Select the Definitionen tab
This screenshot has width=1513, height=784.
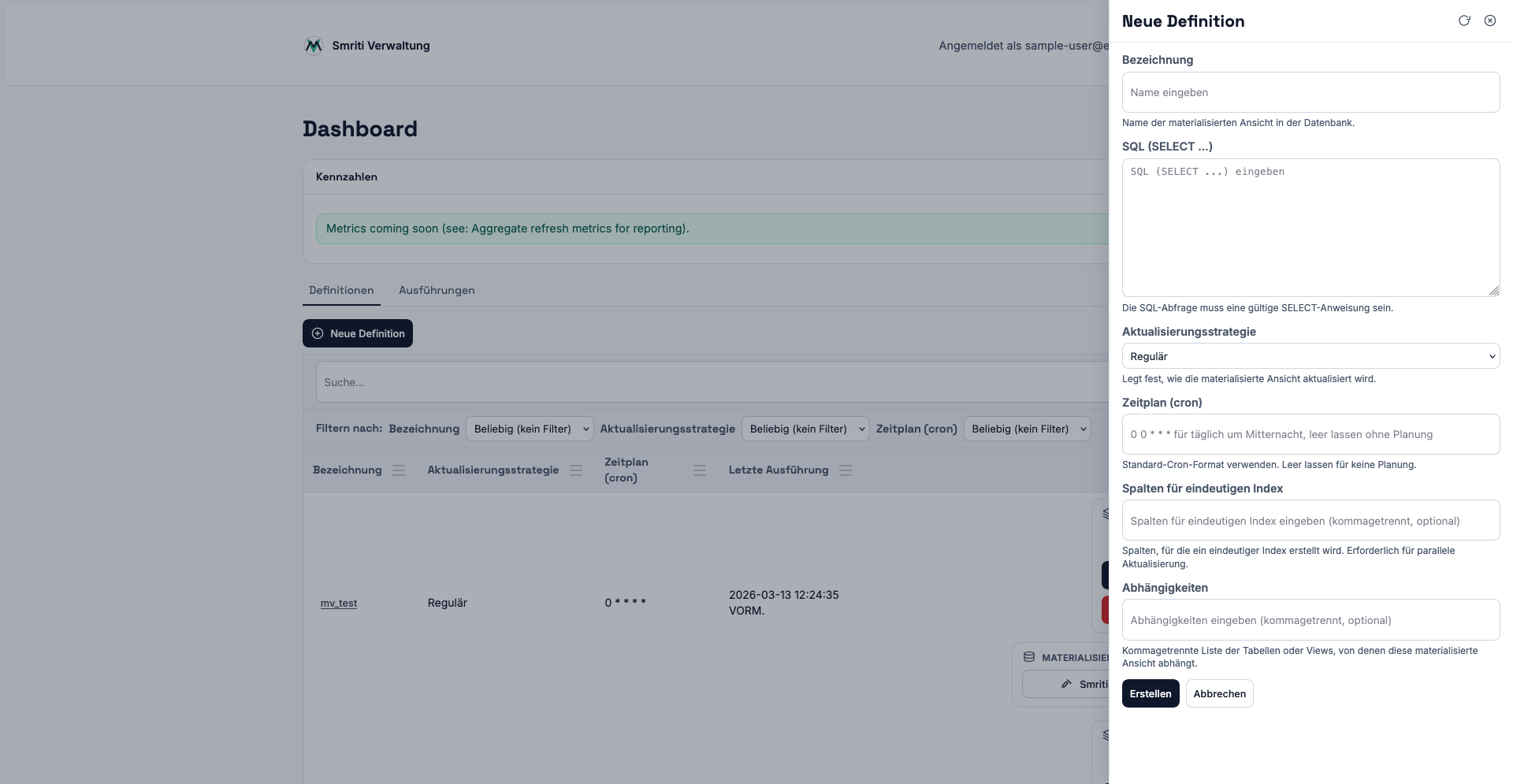[x=341, y=291]
